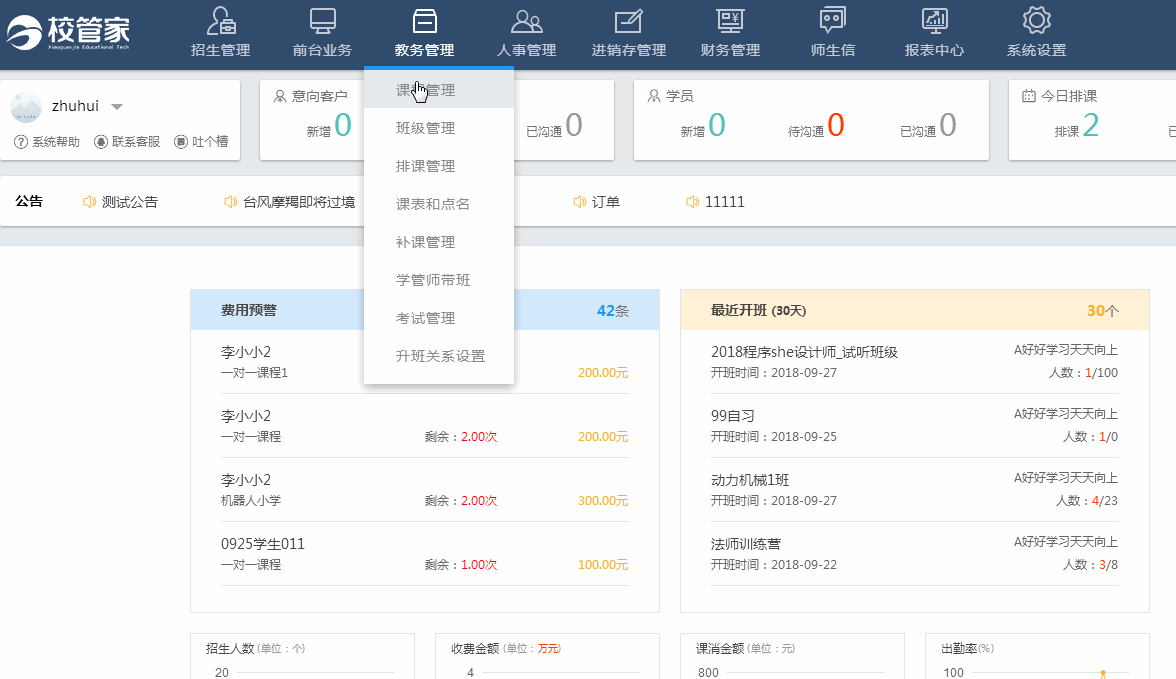Screen dimensions: 1176x679
Task: Click the 校管家 logo
Action: click(x=68, y=32)
